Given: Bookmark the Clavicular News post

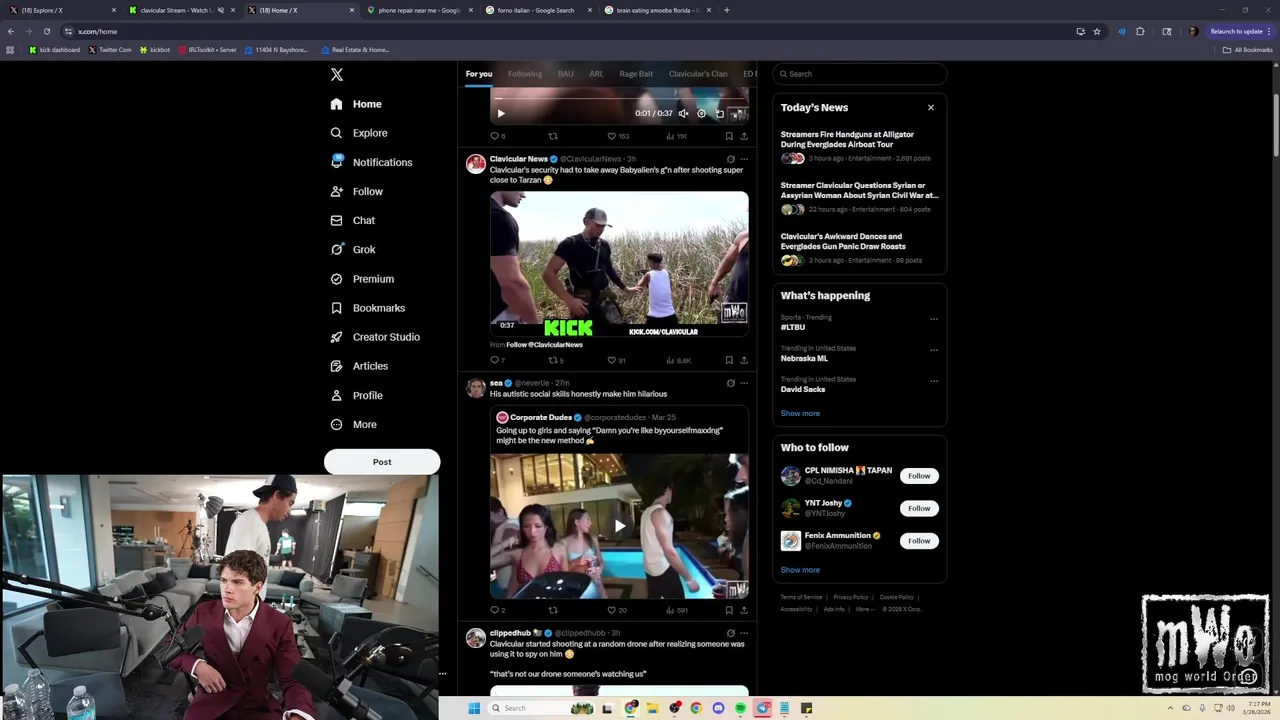Looking at the screenshot, I should point(729,360).
